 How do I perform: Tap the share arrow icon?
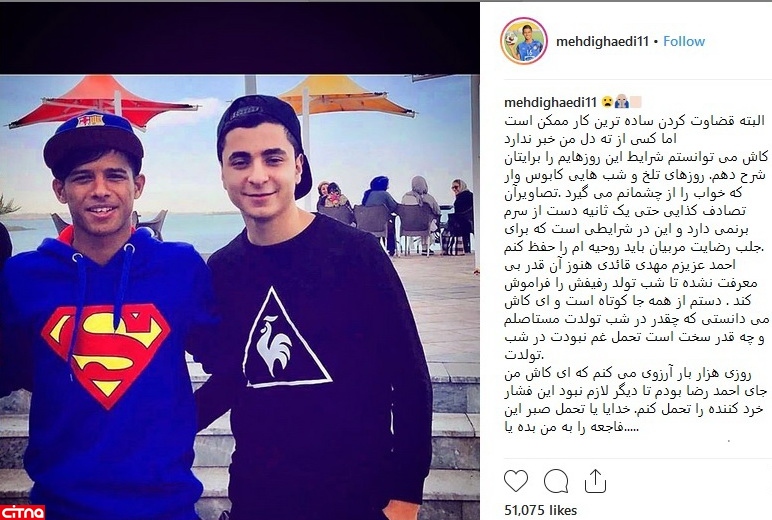tap(595, 481)
